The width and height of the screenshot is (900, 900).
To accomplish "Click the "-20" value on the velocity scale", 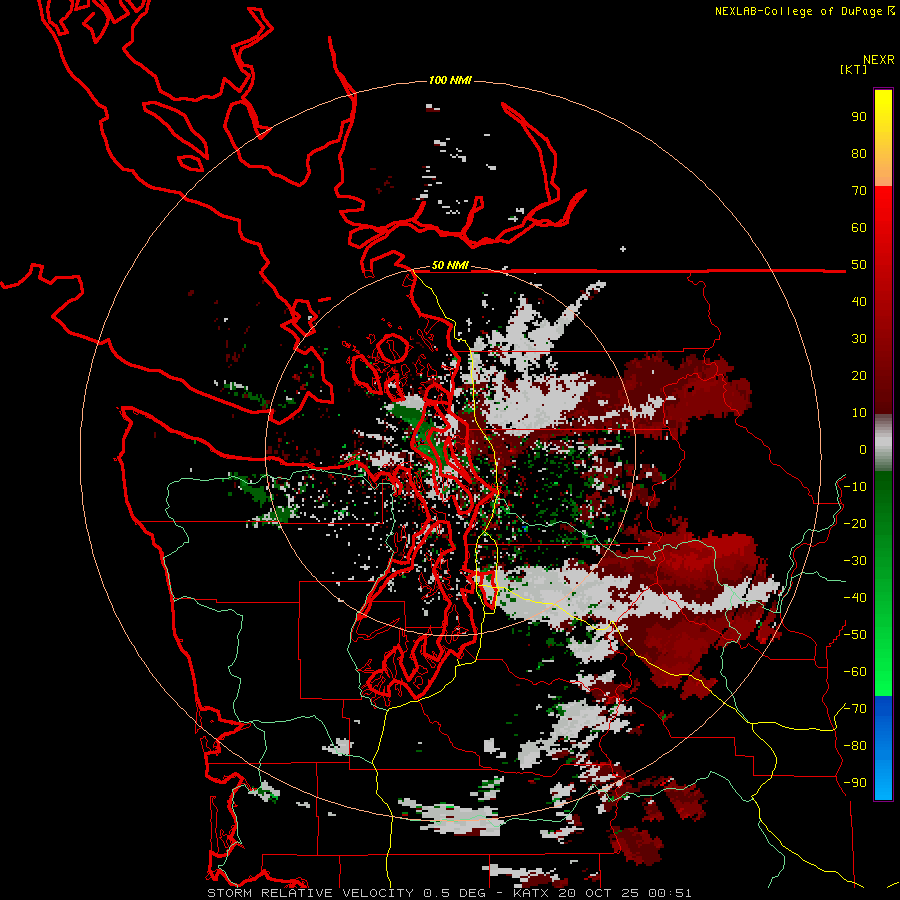I will point(855,524).
